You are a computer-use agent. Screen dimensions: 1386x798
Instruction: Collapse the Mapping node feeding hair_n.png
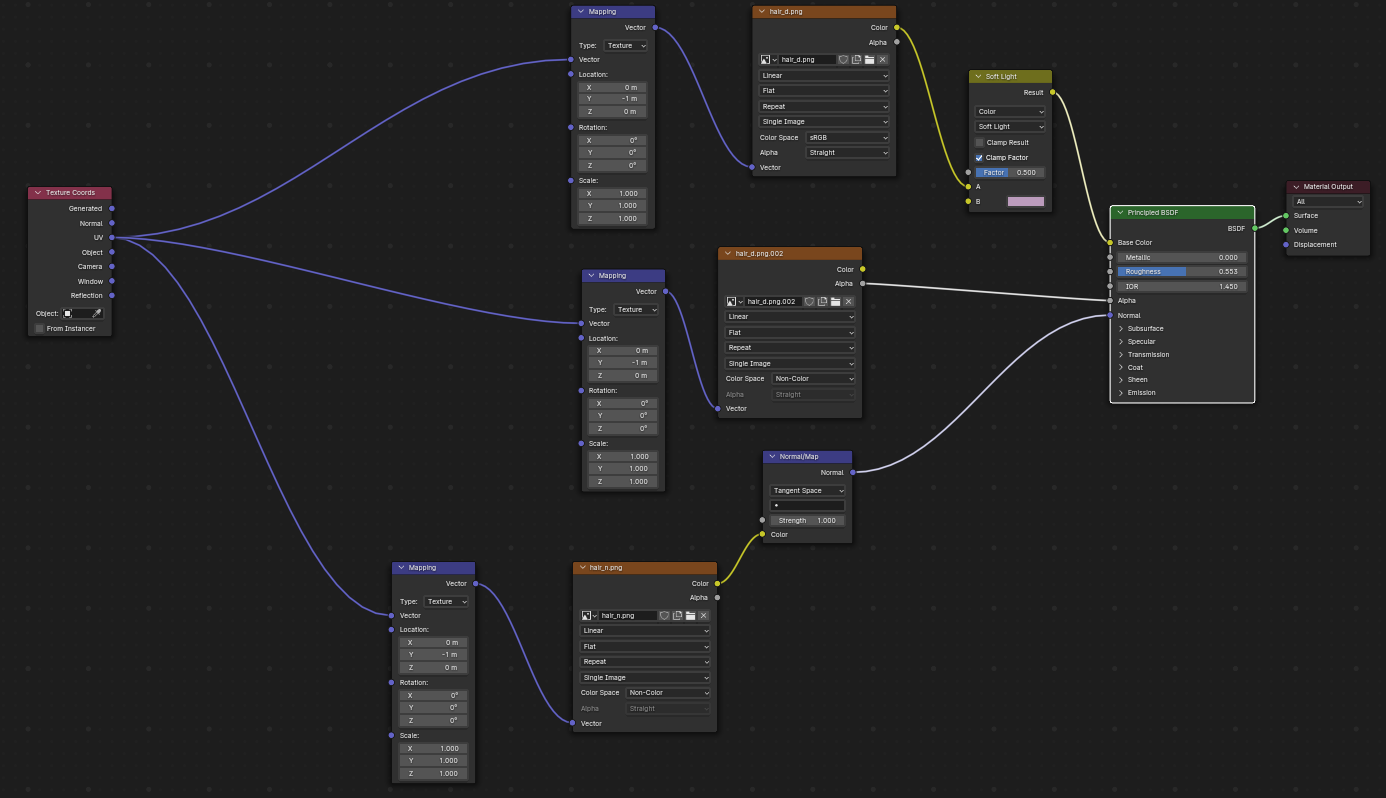401,567
